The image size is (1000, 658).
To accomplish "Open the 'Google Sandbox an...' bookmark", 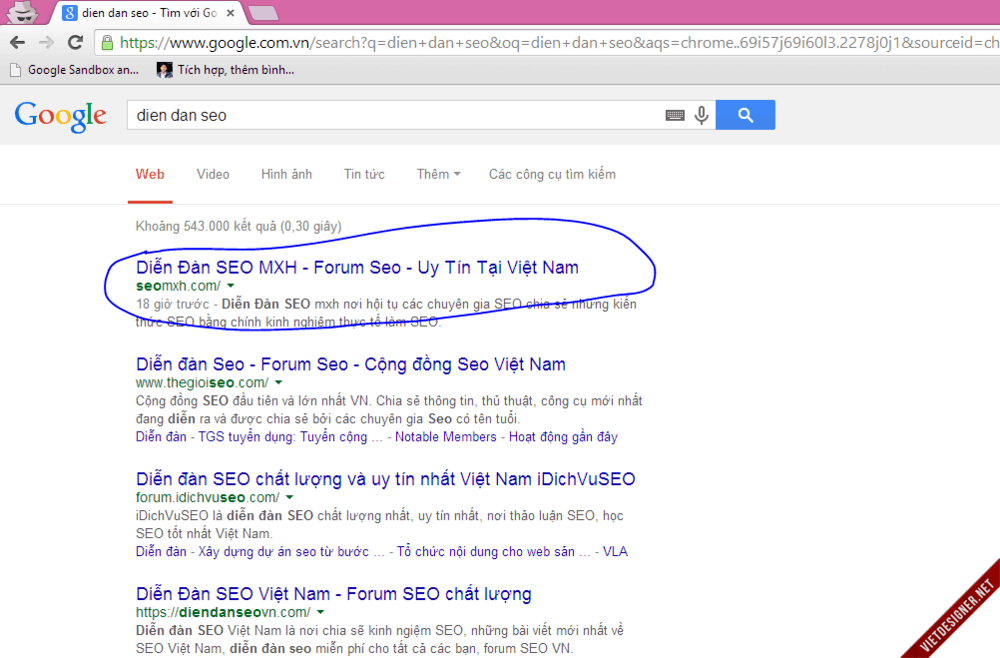I will tap(75, 70).
